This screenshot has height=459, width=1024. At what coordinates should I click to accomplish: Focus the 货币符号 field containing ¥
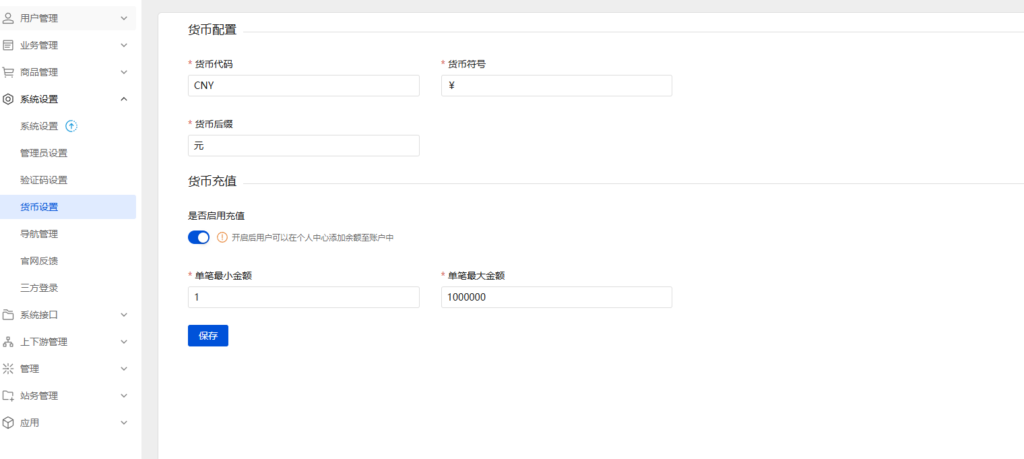[556, 86]
